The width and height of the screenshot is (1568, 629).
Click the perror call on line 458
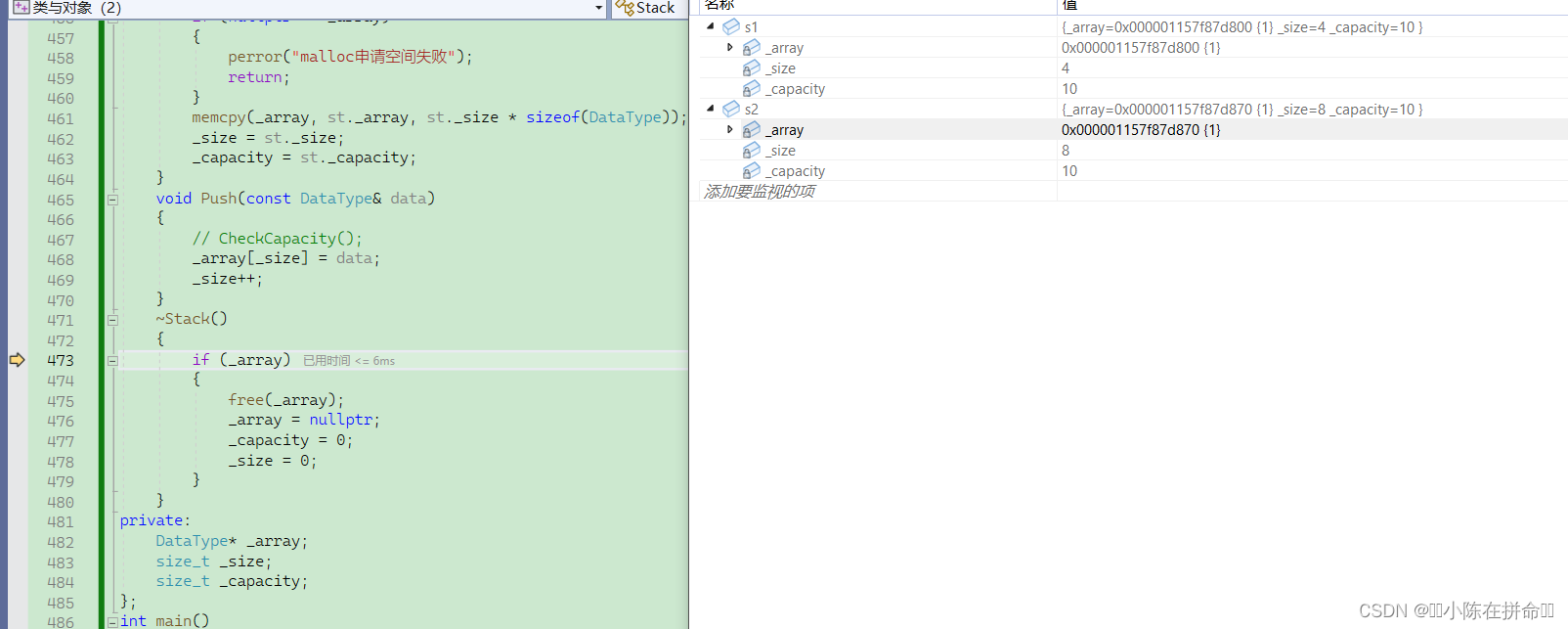pos(350,57)
